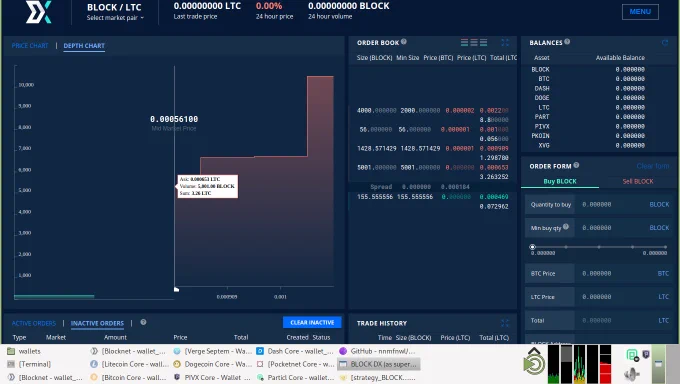Viewport: 680px width, 384px height.
Task: Switch to Litecoin Core wallet taskbar window
Action: tap(129, 364)
